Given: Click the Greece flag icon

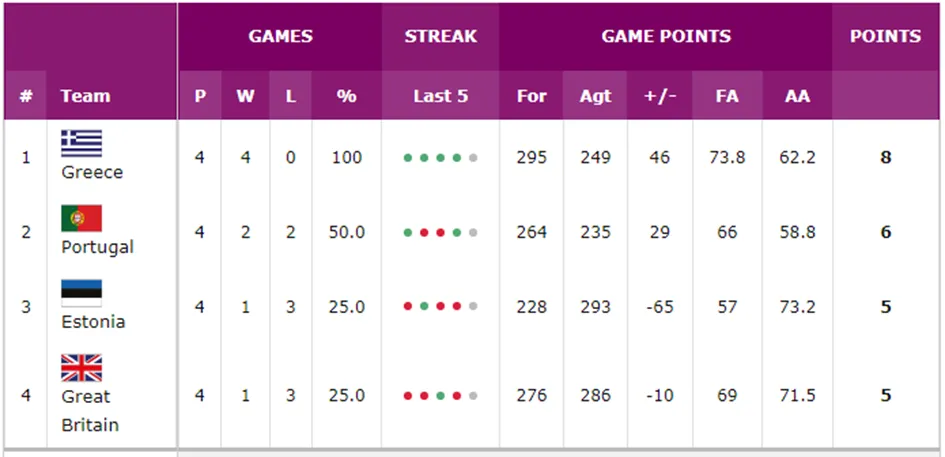Looking at the screenshot, I should (x=81, y=143).
